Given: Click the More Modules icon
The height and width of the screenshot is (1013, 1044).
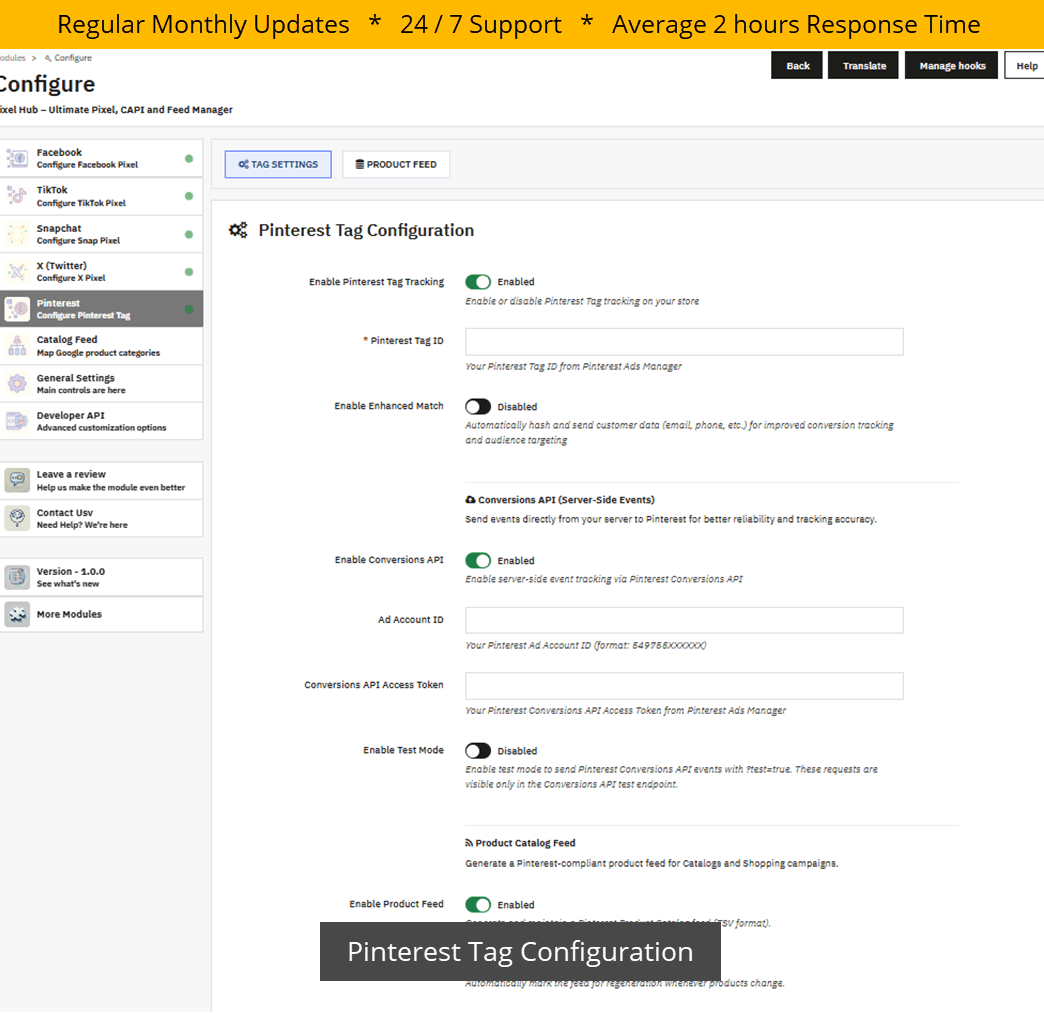Looking at the screenshot, I should [17, 614].
